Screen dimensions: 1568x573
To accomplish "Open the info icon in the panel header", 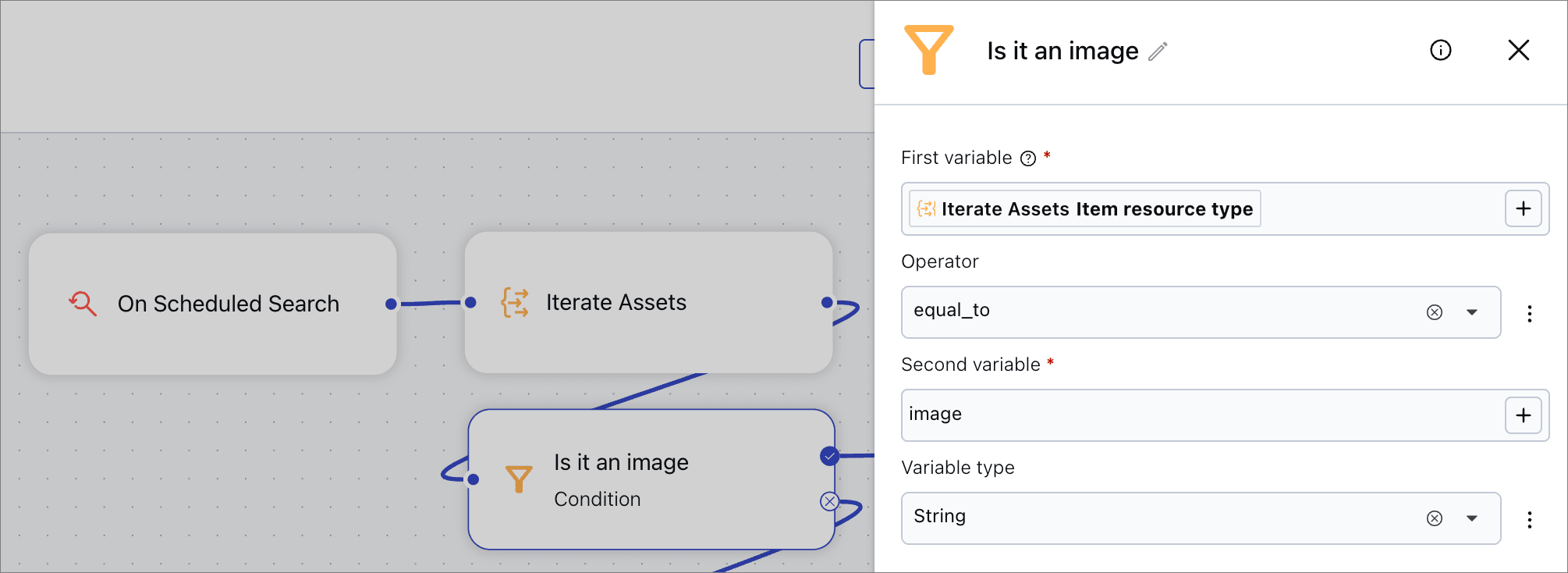I will 1440,51.
